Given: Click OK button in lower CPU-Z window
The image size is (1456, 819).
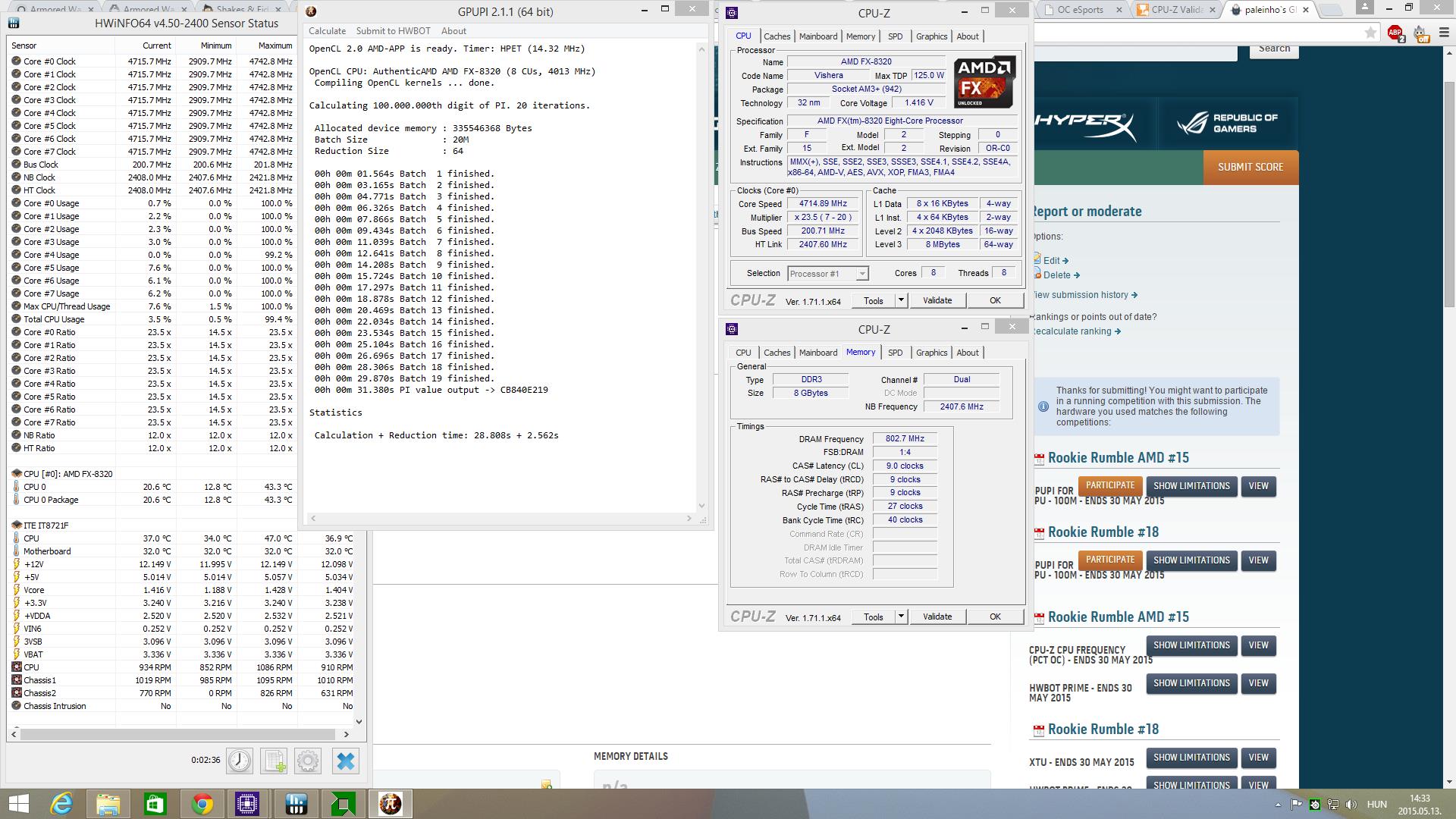Looking at the screenshot, I should click(995, 617).
